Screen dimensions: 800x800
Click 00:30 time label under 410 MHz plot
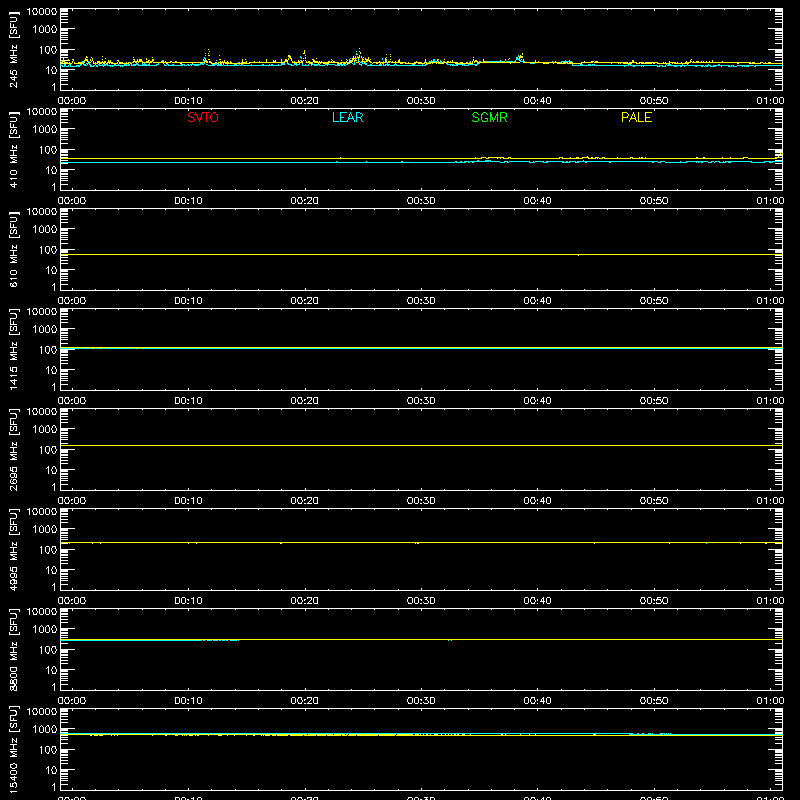click(x=421, y=201)
